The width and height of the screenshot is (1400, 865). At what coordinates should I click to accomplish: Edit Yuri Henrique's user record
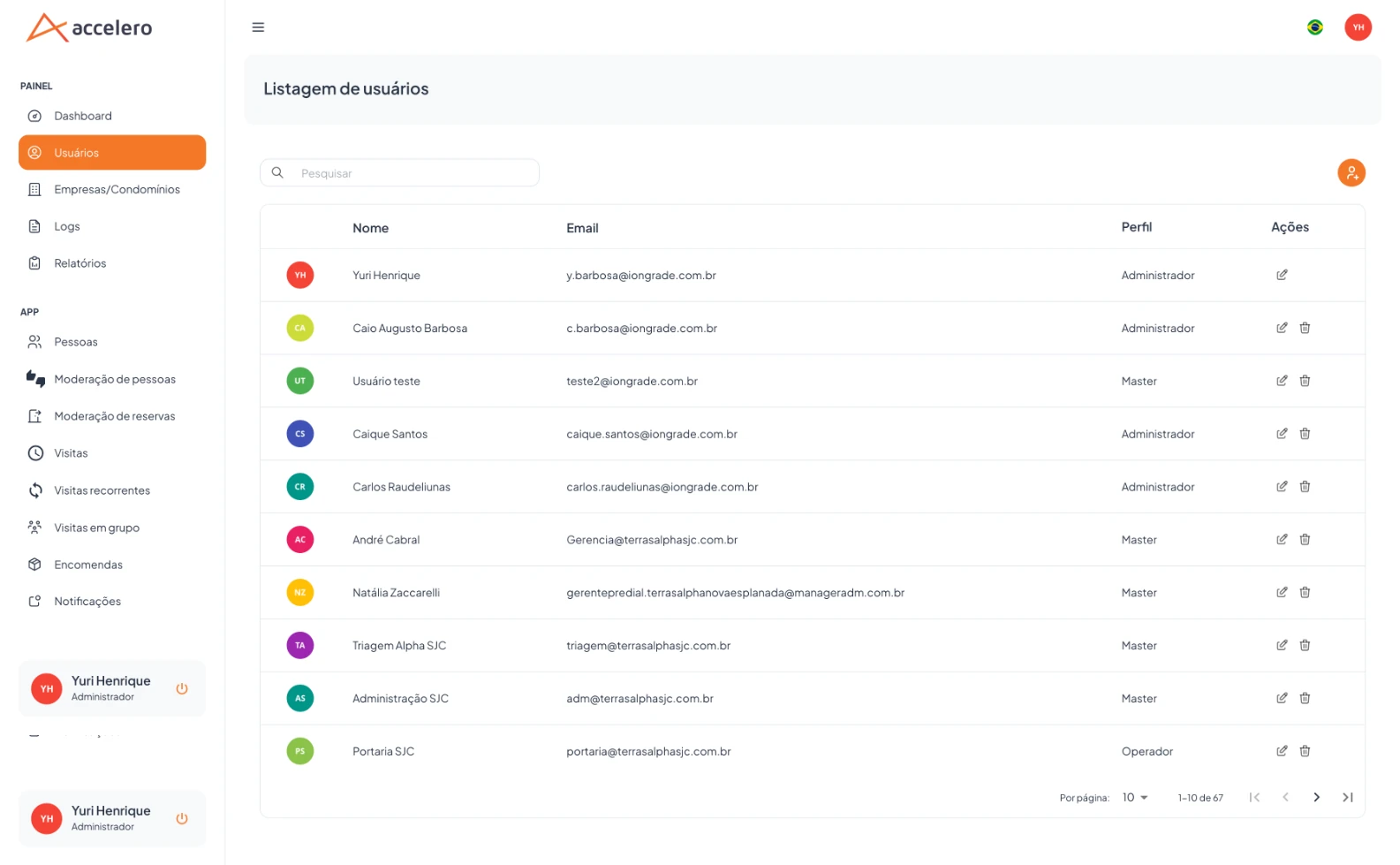(1281, 275)
